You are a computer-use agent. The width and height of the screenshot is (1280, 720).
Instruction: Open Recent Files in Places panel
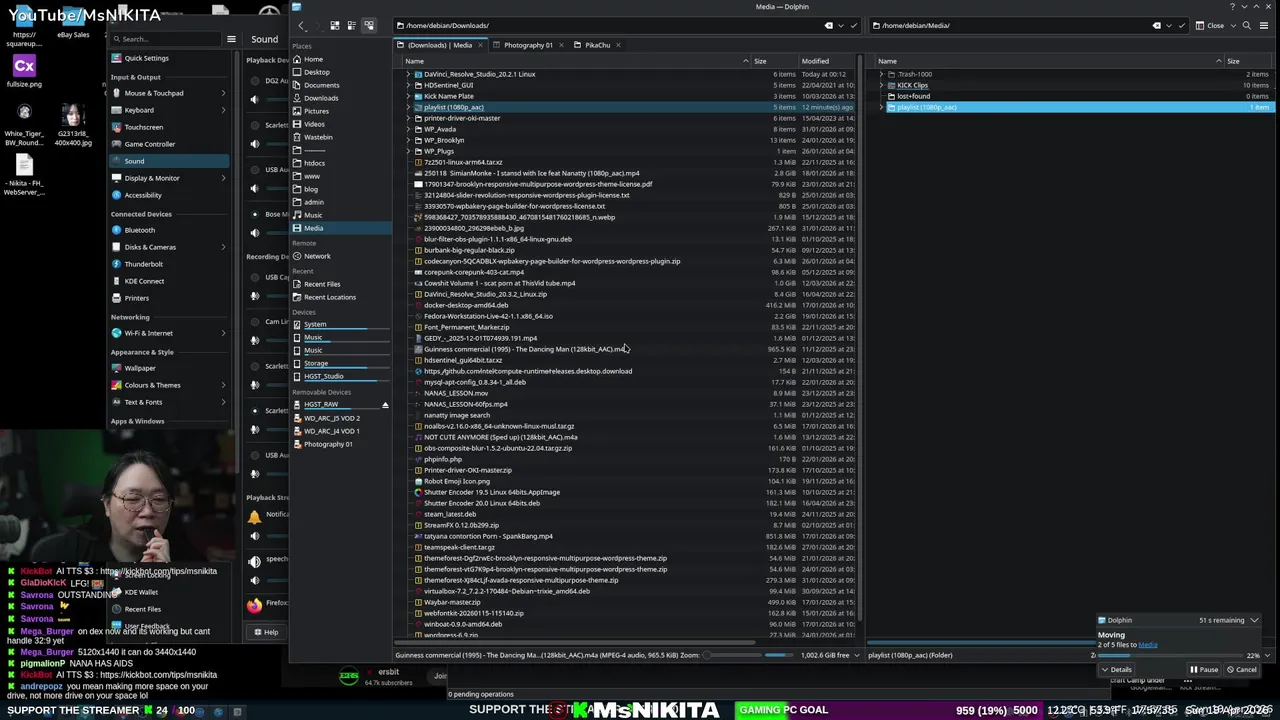tap(341, 284)
